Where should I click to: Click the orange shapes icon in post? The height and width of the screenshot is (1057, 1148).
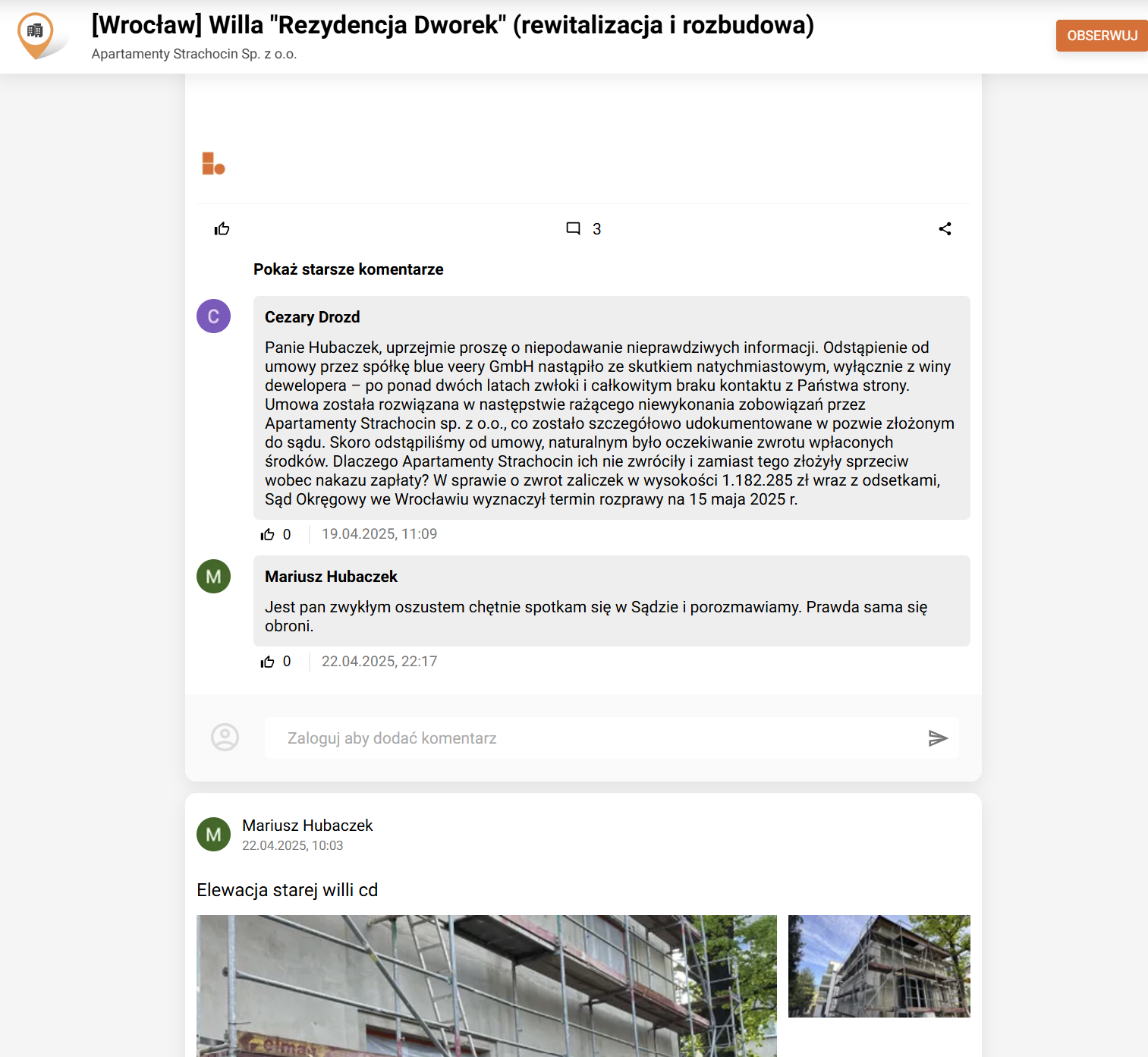[x=213, y=163]
